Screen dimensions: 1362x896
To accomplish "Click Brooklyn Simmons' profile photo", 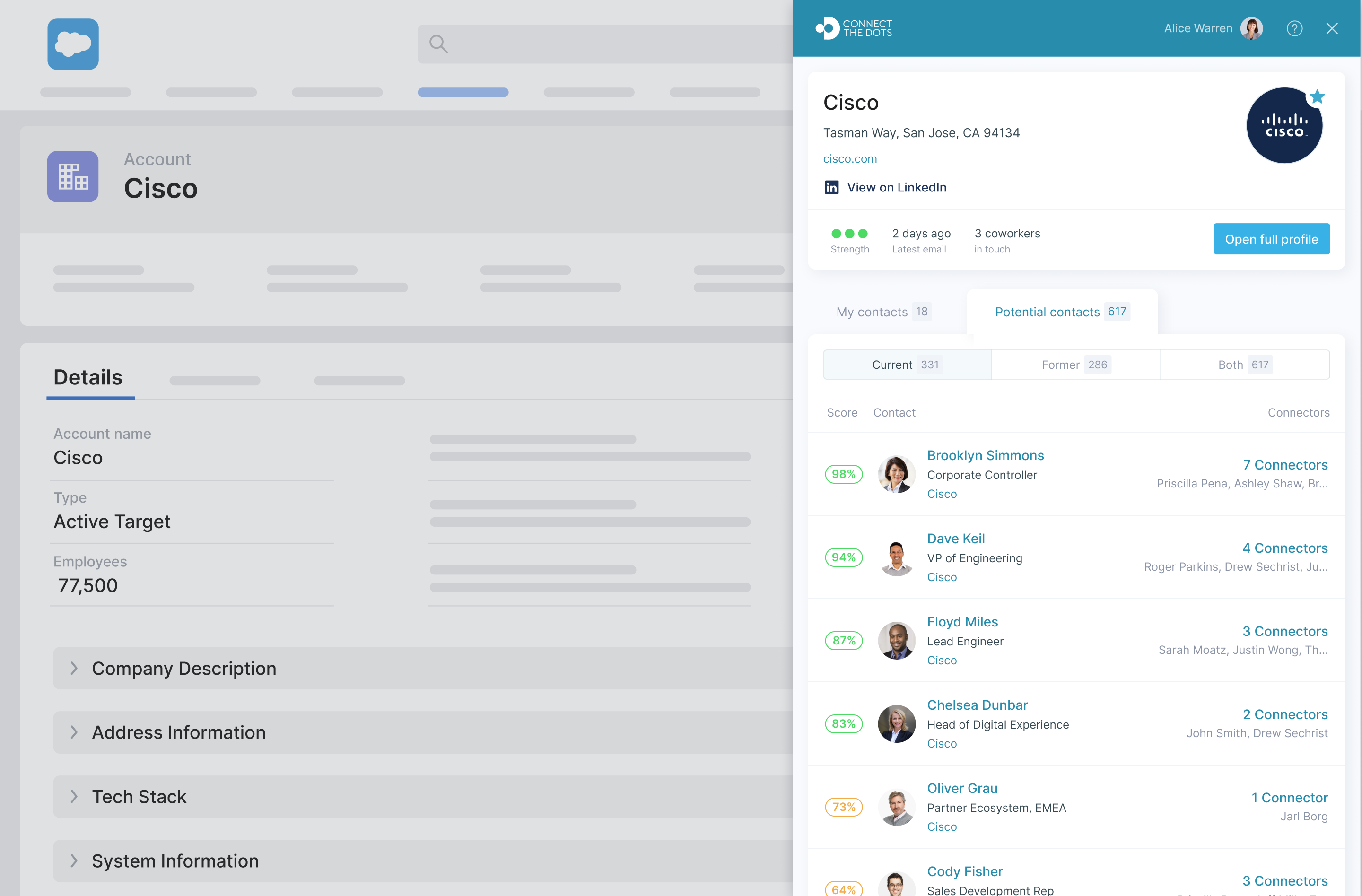I will pyautogui.click(x=896, y=474).
